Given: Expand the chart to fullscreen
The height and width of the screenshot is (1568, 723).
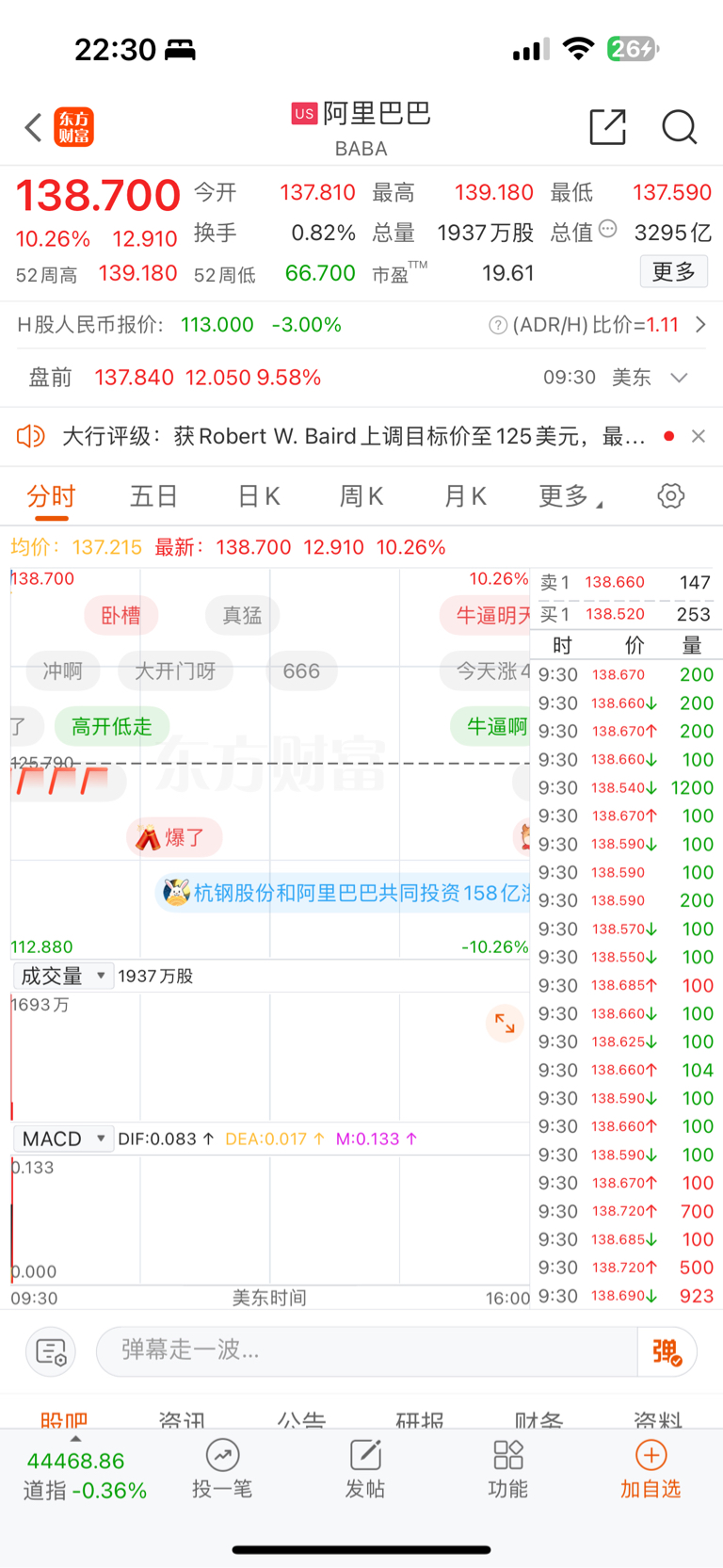Looking at the screenshot, I should click(x=506, y=1024).
